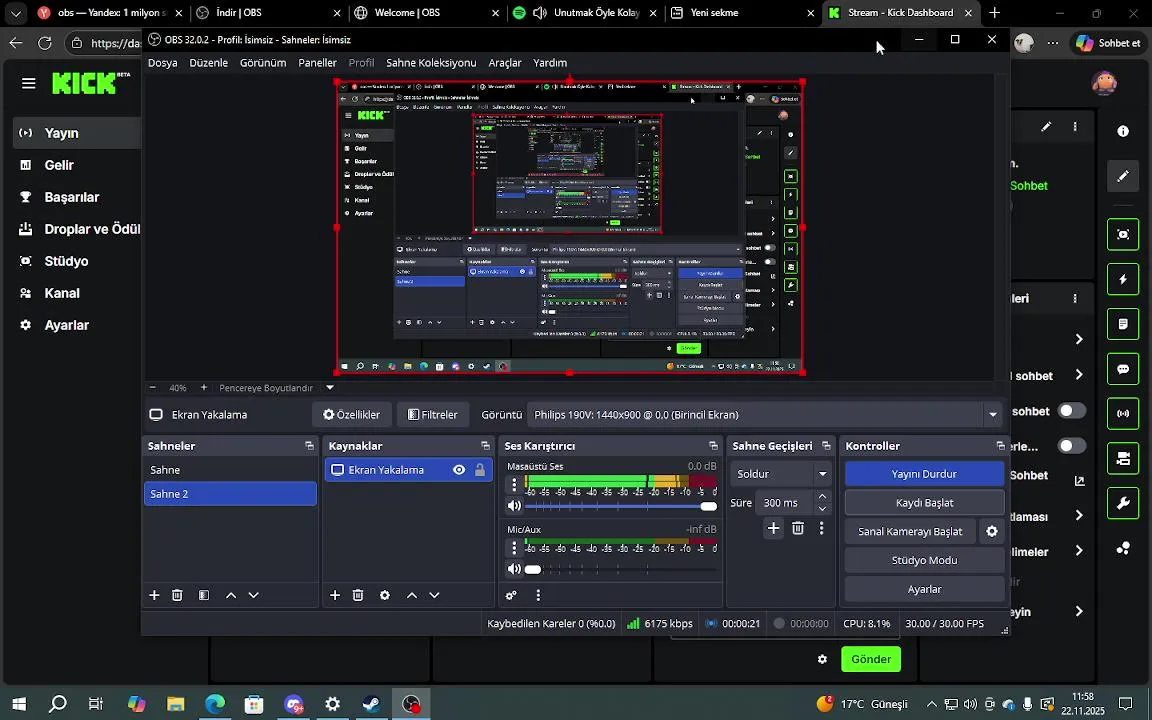
Task: Open Paneller menu in OBS
Action: tap(317, 62)
